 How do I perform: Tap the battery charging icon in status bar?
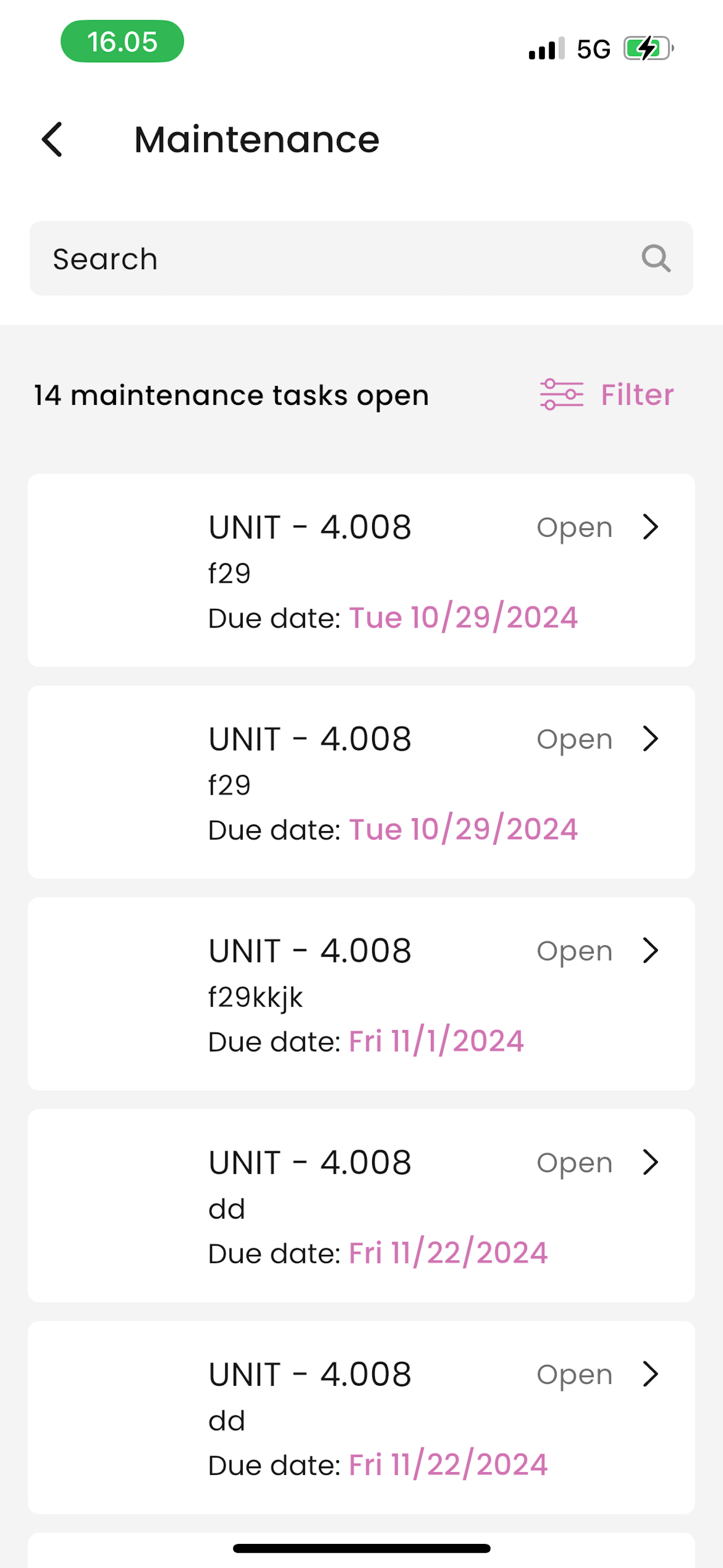(x=648, y=48)
